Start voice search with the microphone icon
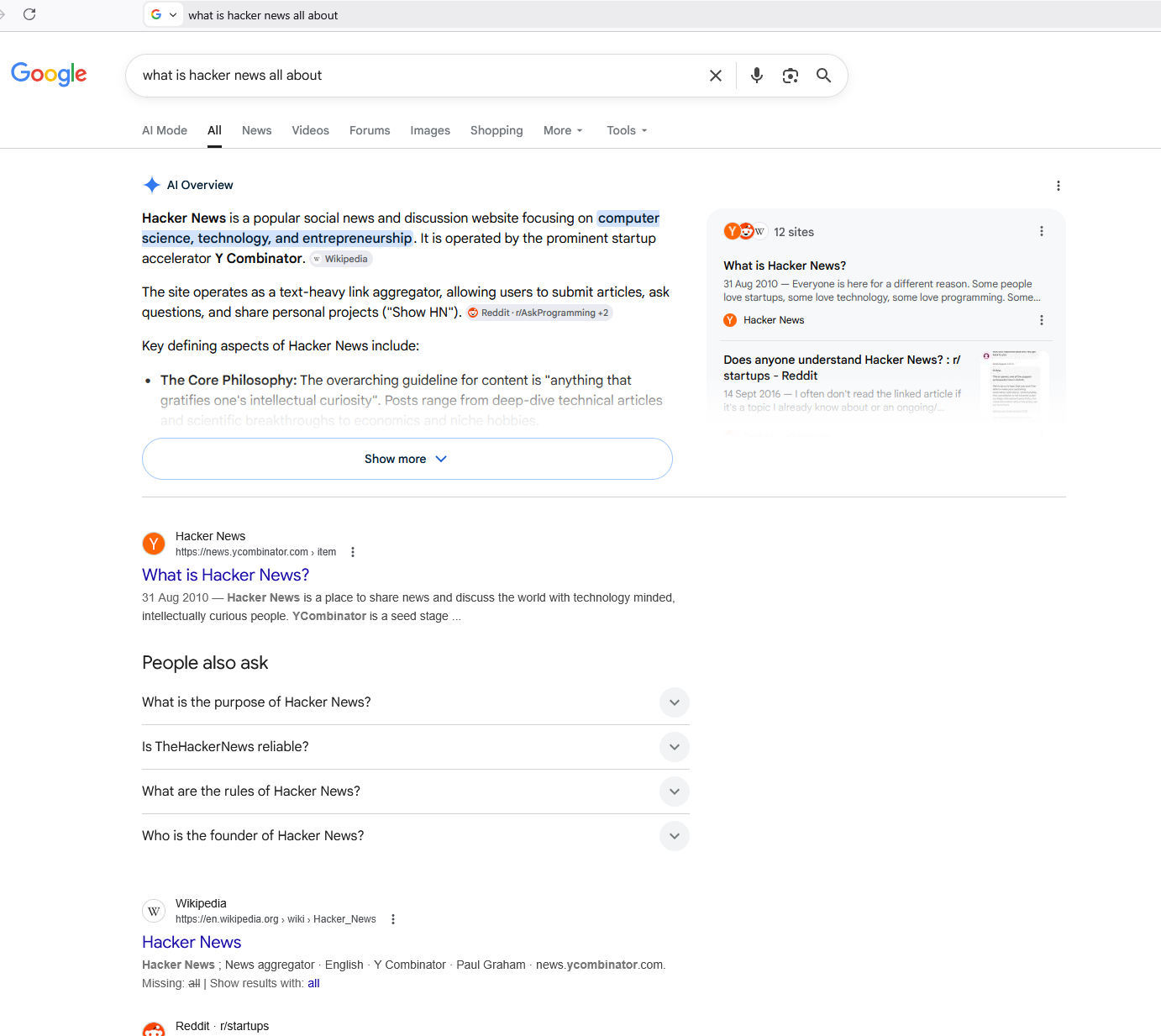The width and height of the screenshot is (1161, 1036). pyautogui.click(x=757, y=76)
